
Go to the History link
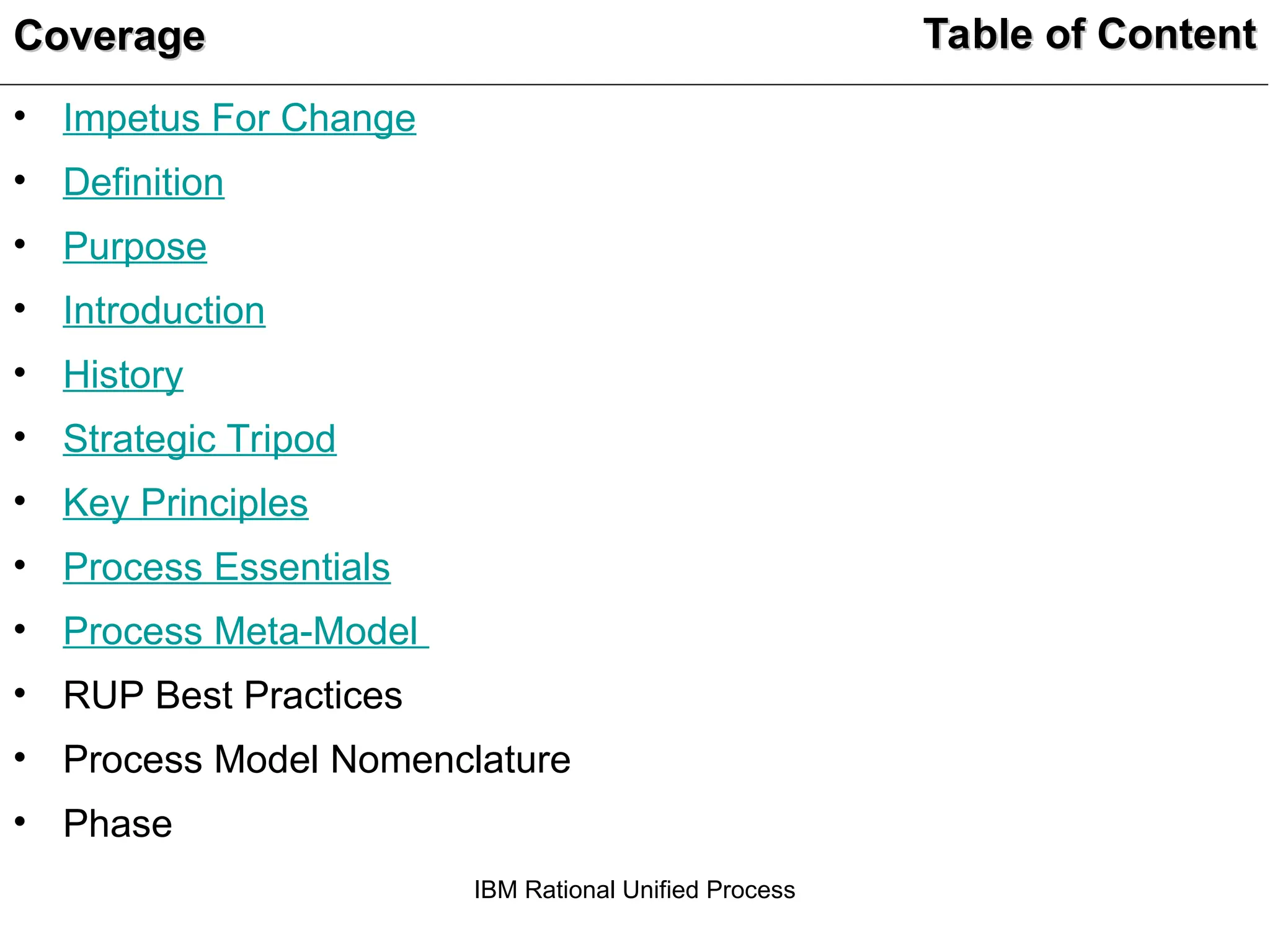123,375
